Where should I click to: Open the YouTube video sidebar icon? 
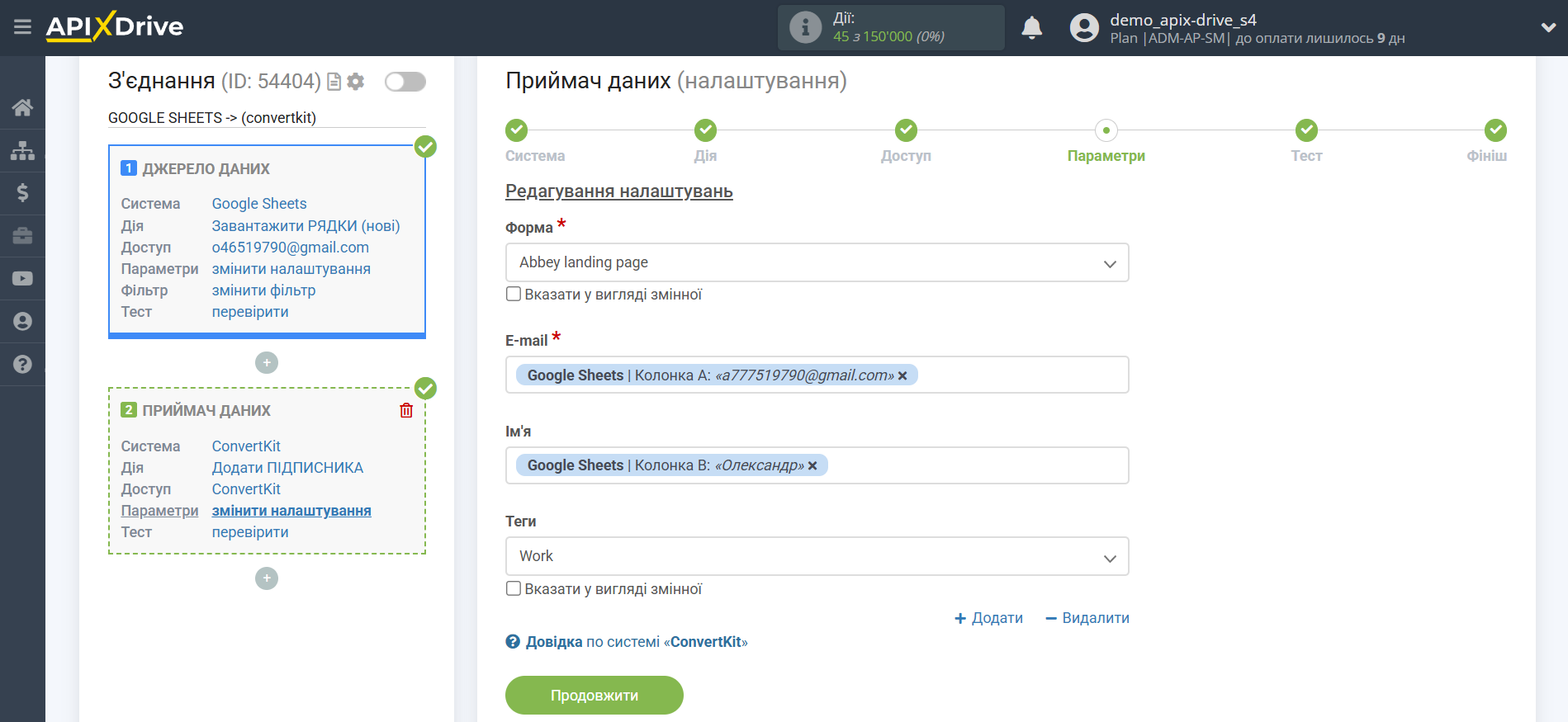[x=22, y=279]
